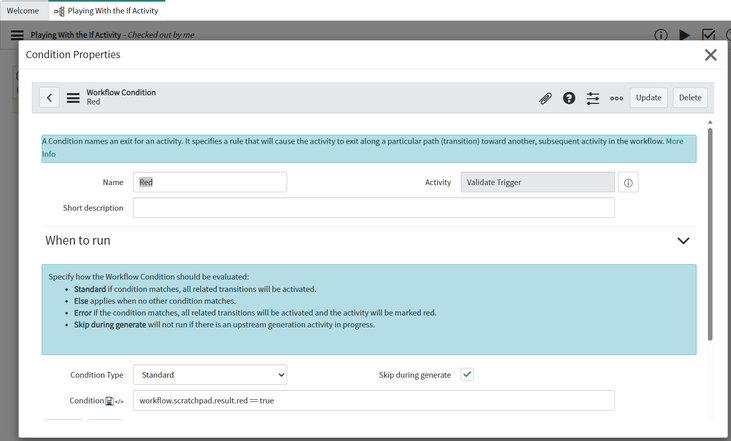Viewport: 731px width, 441px height.
Task: Click the form vertical scrollbar
Action: (710, 234)
